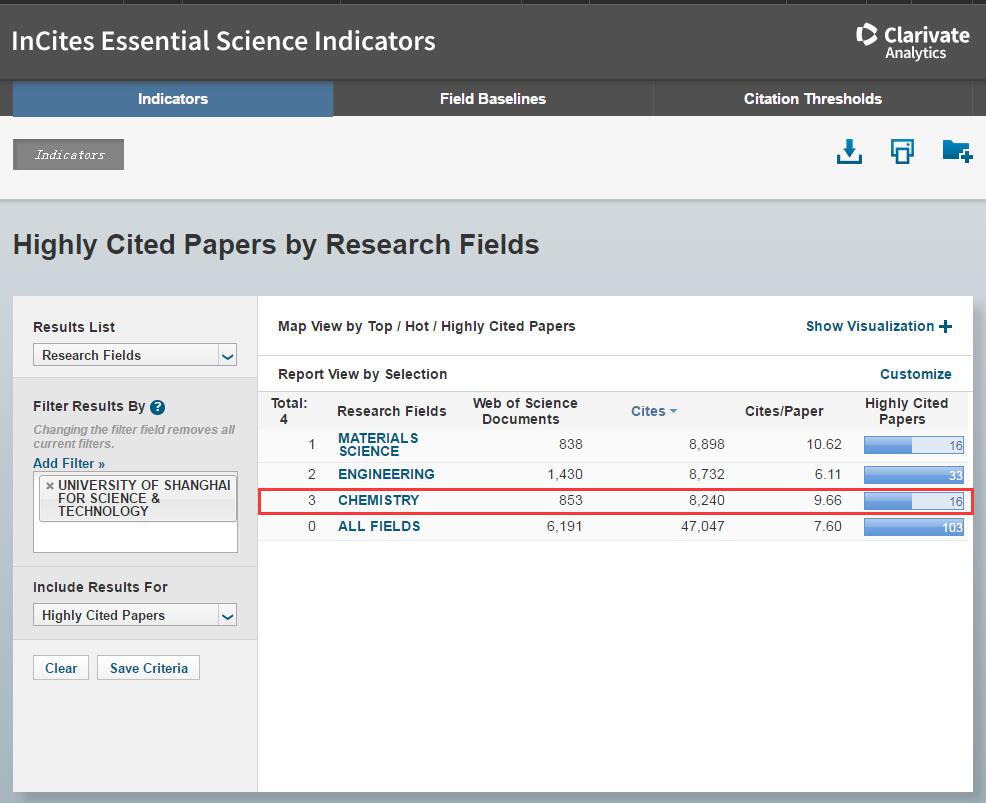Image resolution: width=986 pixels, height=803 pixels.
Task: Open the Results List Research Fields dropdown
Action: click(x=135, y=355)
